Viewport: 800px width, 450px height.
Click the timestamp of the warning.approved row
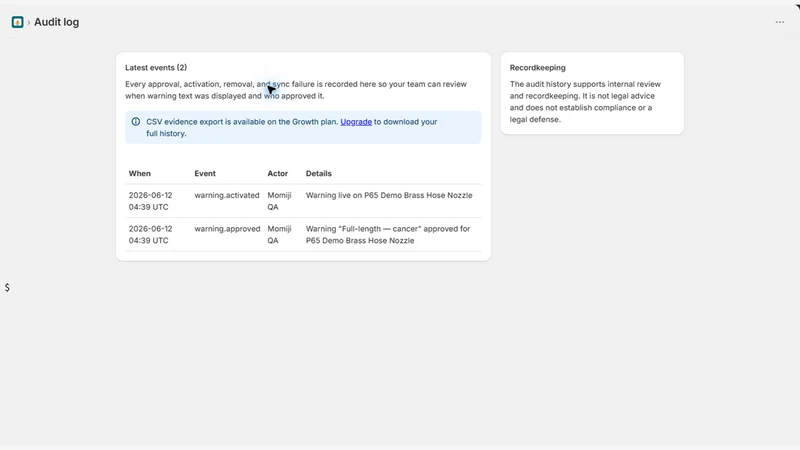[x=151, y=235]
